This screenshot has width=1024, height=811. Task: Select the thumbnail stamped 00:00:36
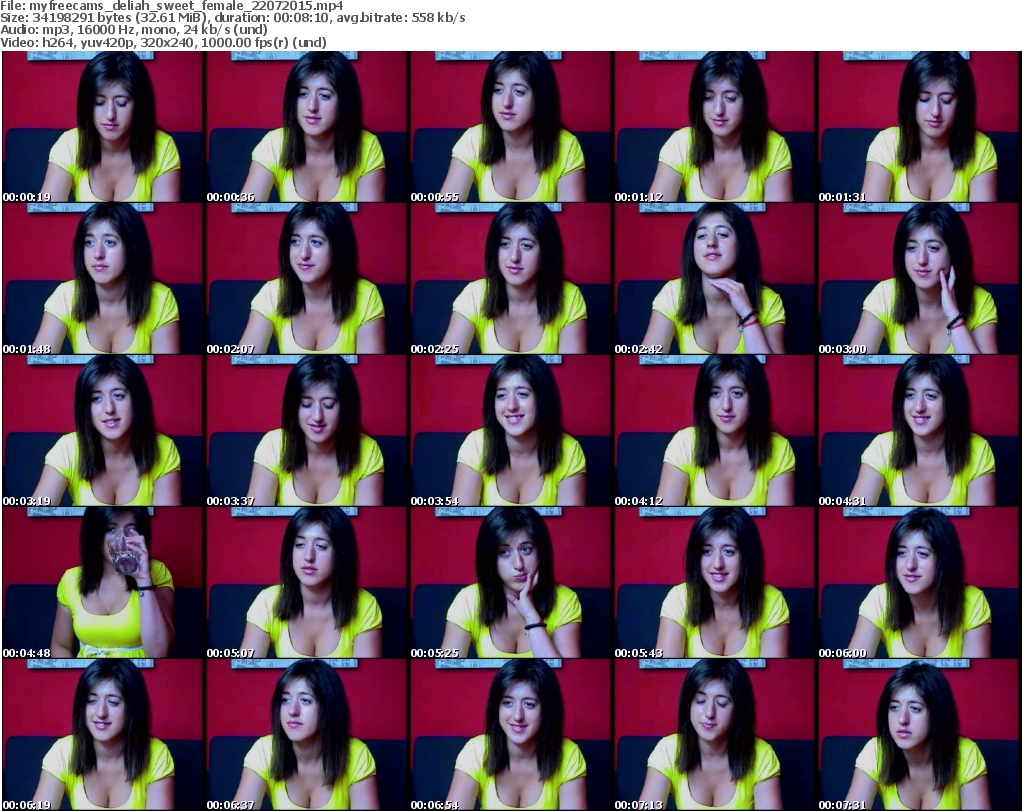(x=307, y=127)
